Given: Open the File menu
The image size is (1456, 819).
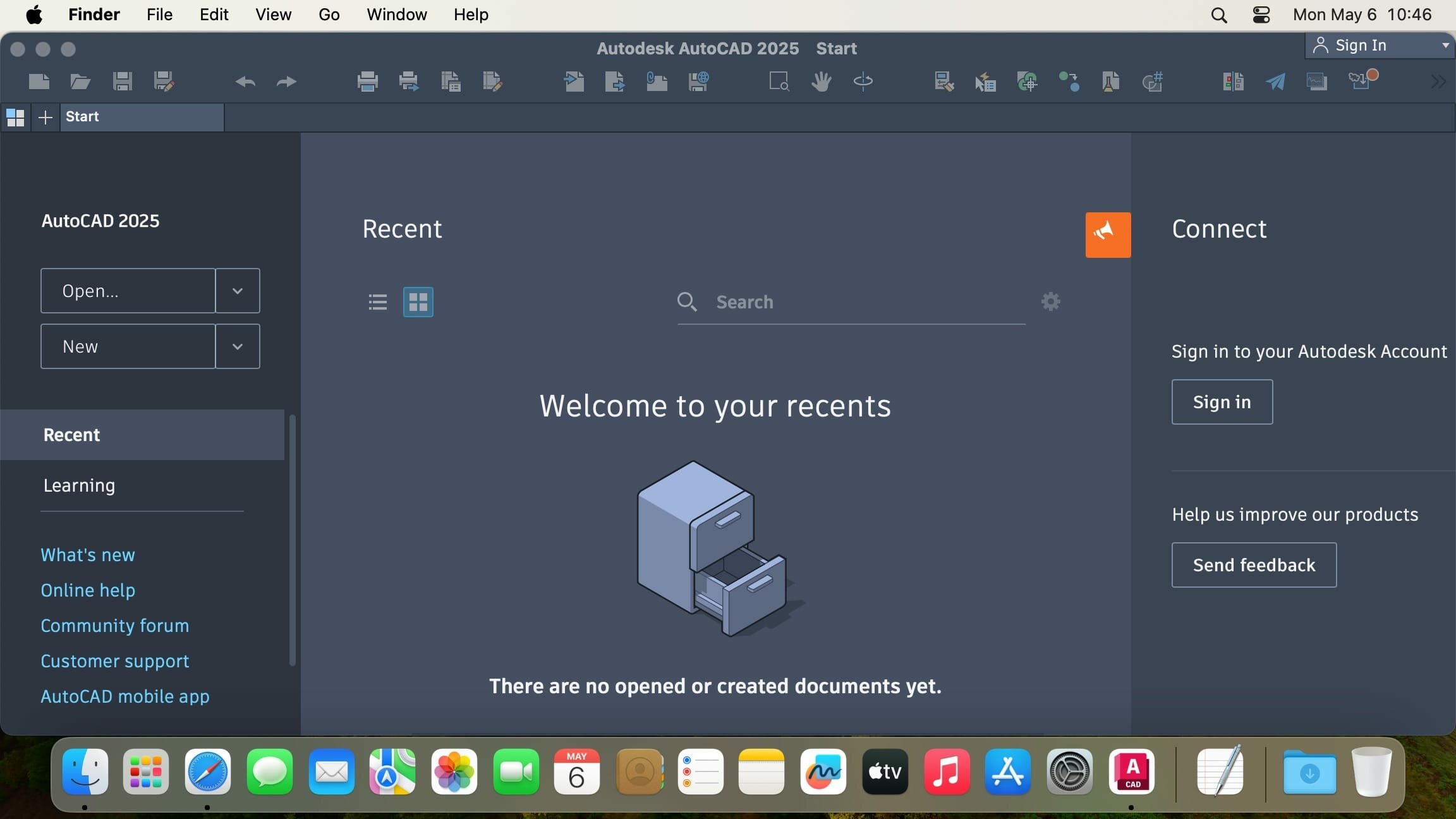Looking at the screenshot, I should [x=159, y=15].
